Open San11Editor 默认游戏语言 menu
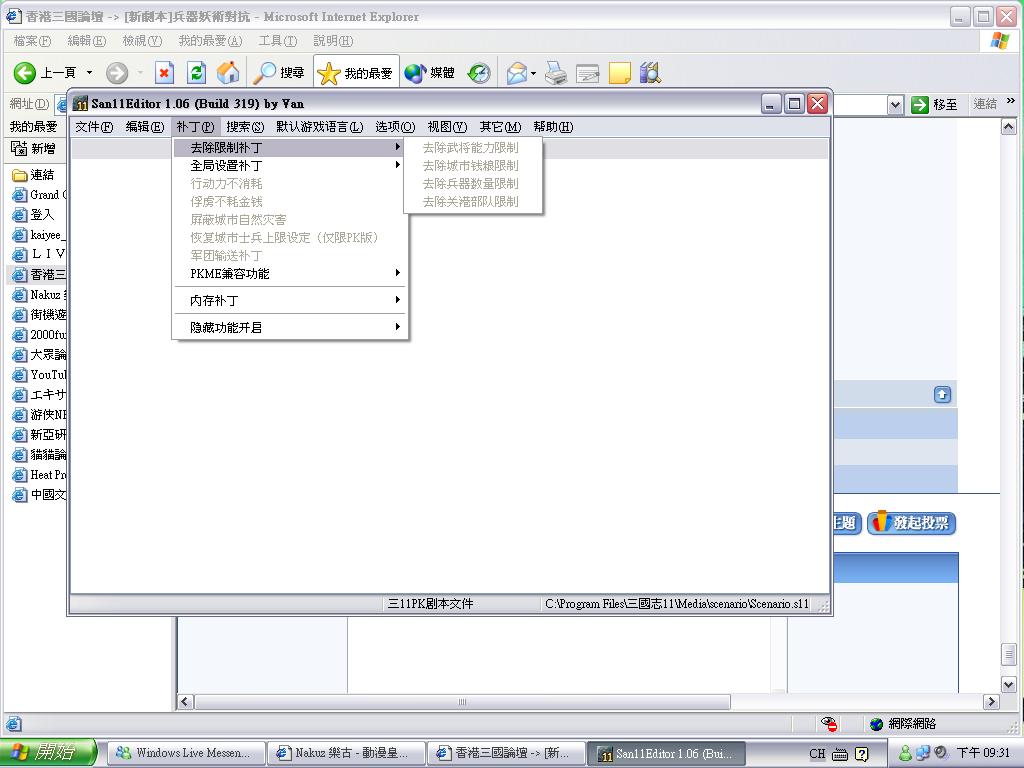Screen dimensions: 1024x768 pos(319,127)
